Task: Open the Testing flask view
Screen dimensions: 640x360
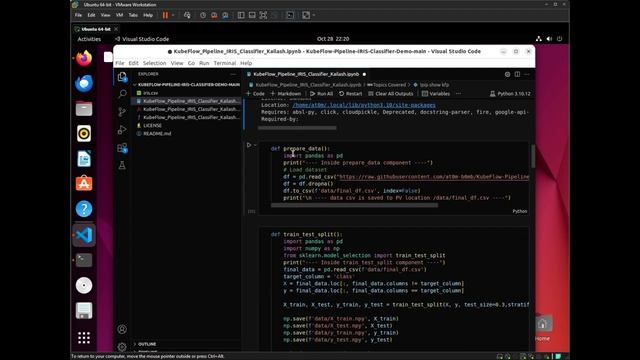Action: (122, 165)
